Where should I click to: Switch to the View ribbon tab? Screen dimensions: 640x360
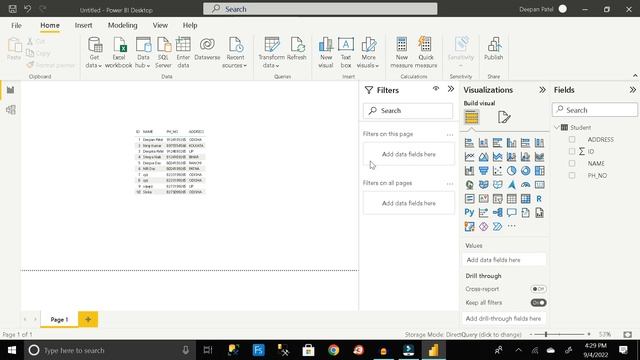[160, 25]
